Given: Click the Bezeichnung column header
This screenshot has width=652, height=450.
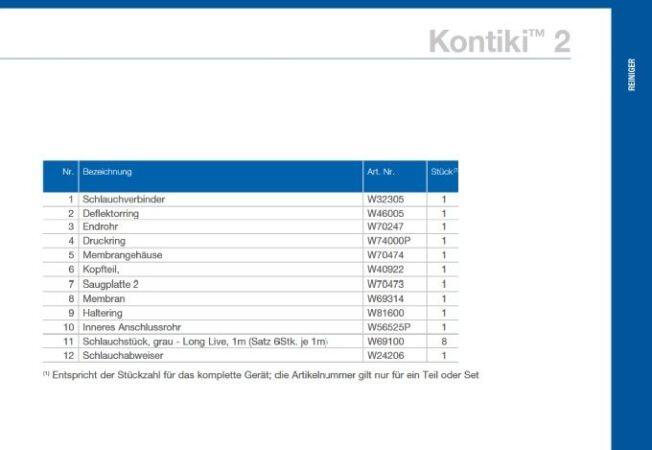Looking at the screenshot, I should coord(107,172).
